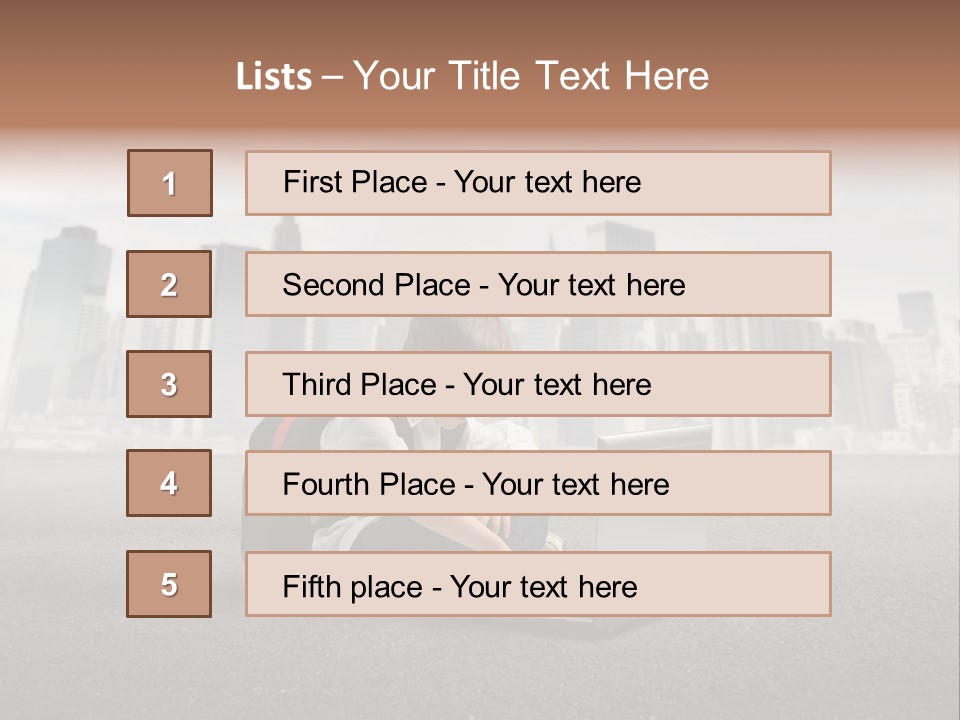Viewport: 960px width, 720px height.
Task: Select the 'Third Place' text box
Action: pyautogui.click(x=538, y=384)
